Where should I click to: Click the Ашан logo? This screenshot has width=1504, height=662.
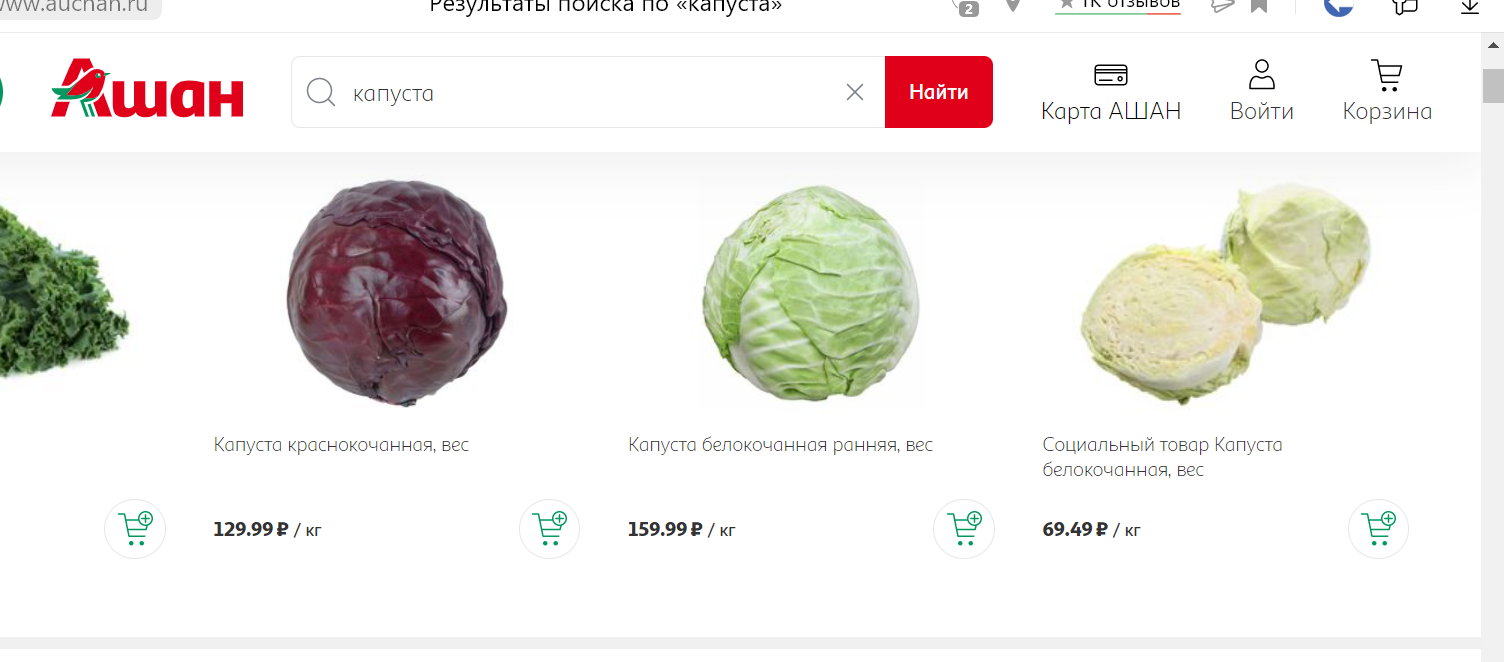pyautogui.click(x=148, y=90)
